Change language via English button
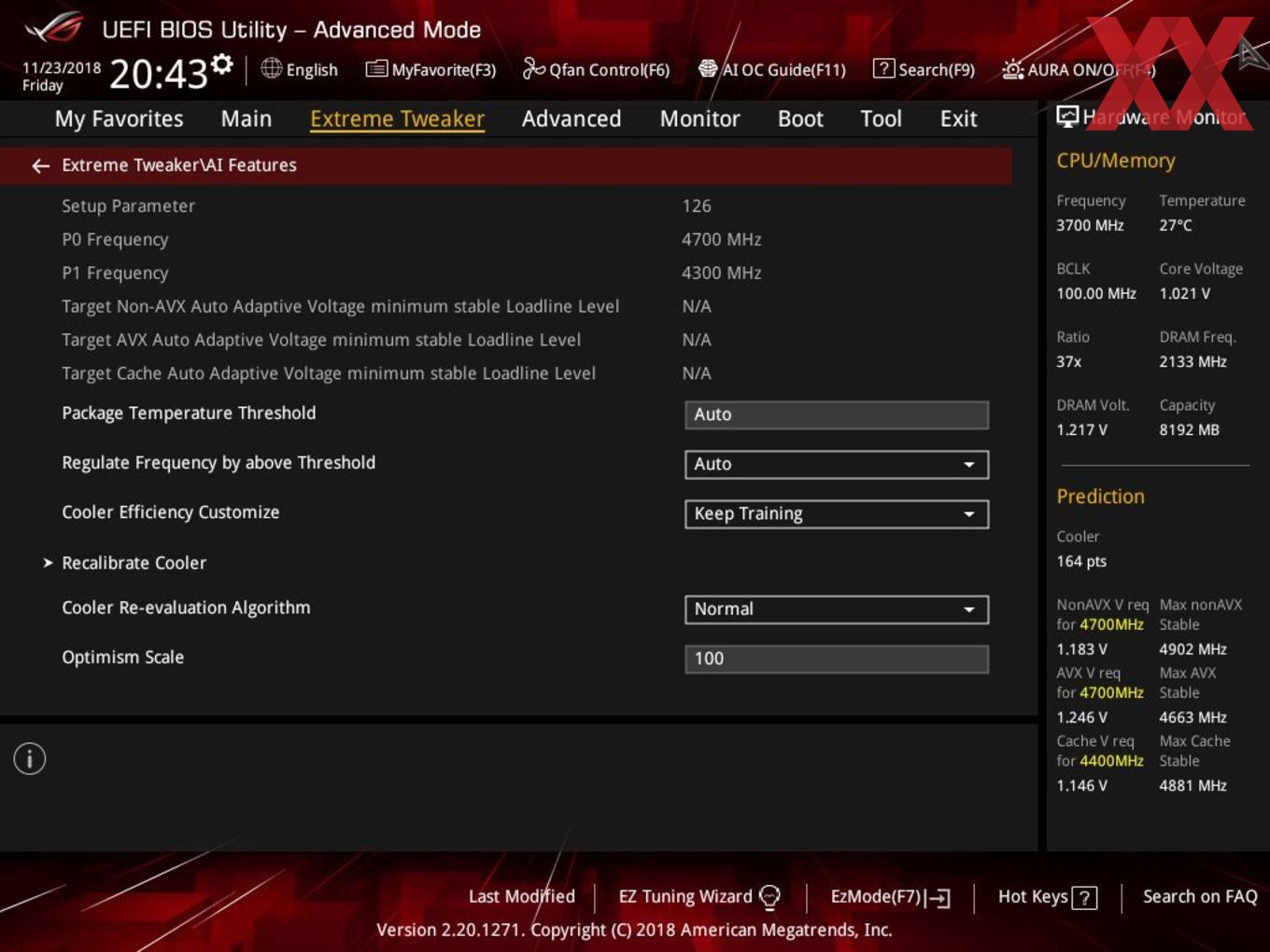This screenshot has width=1270, height=952. [299, 69]
